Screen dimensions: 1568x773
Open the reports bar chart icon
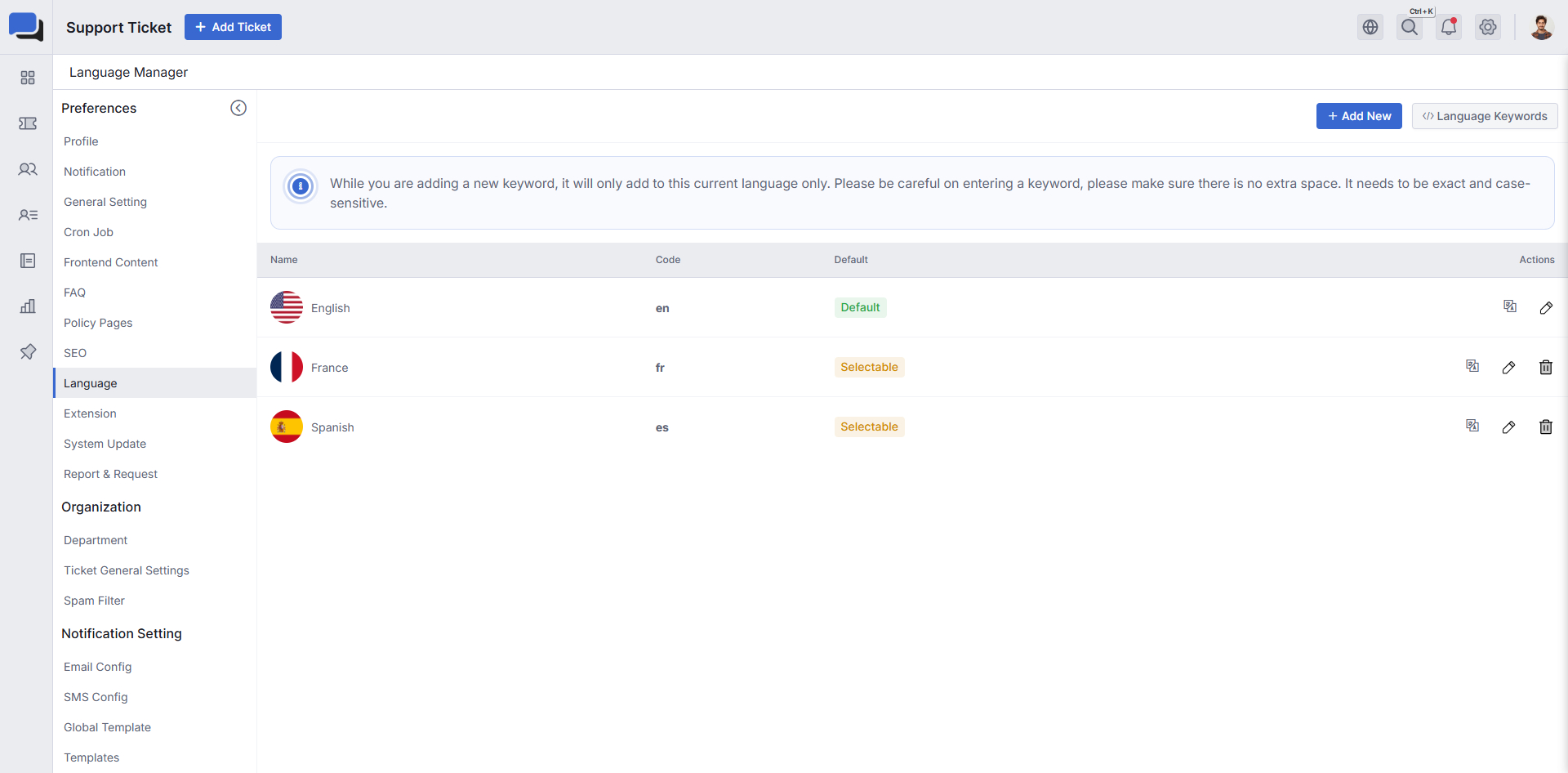28,306
